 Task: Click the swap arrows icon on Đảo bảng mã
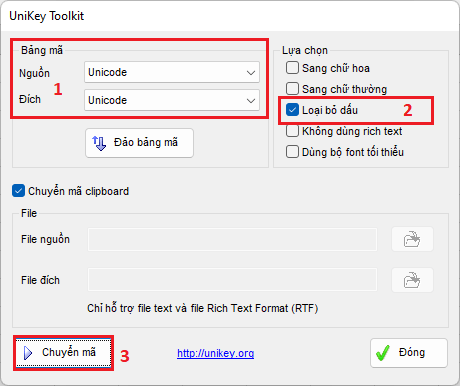99,143
